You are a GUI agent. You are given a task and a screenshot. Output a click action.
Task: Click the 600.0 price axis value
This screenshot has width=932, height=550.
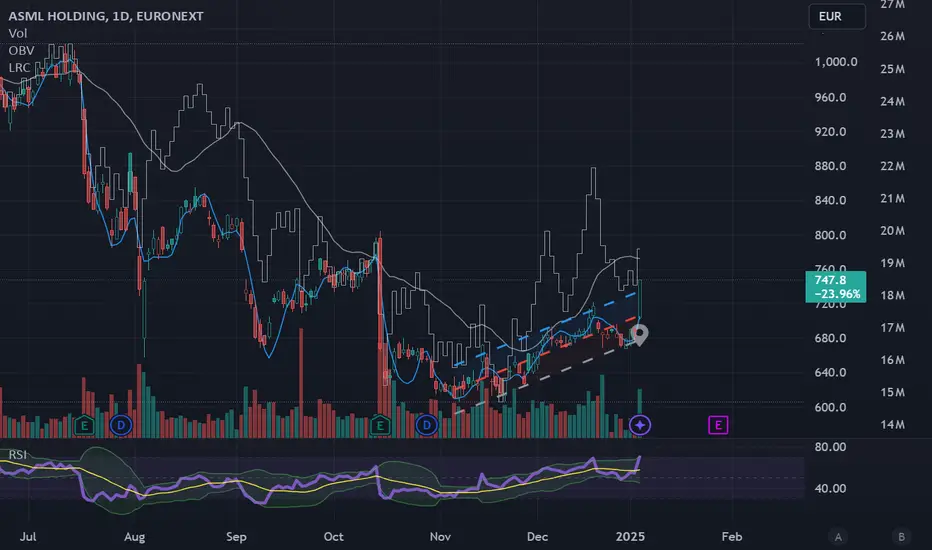(830, 407)
